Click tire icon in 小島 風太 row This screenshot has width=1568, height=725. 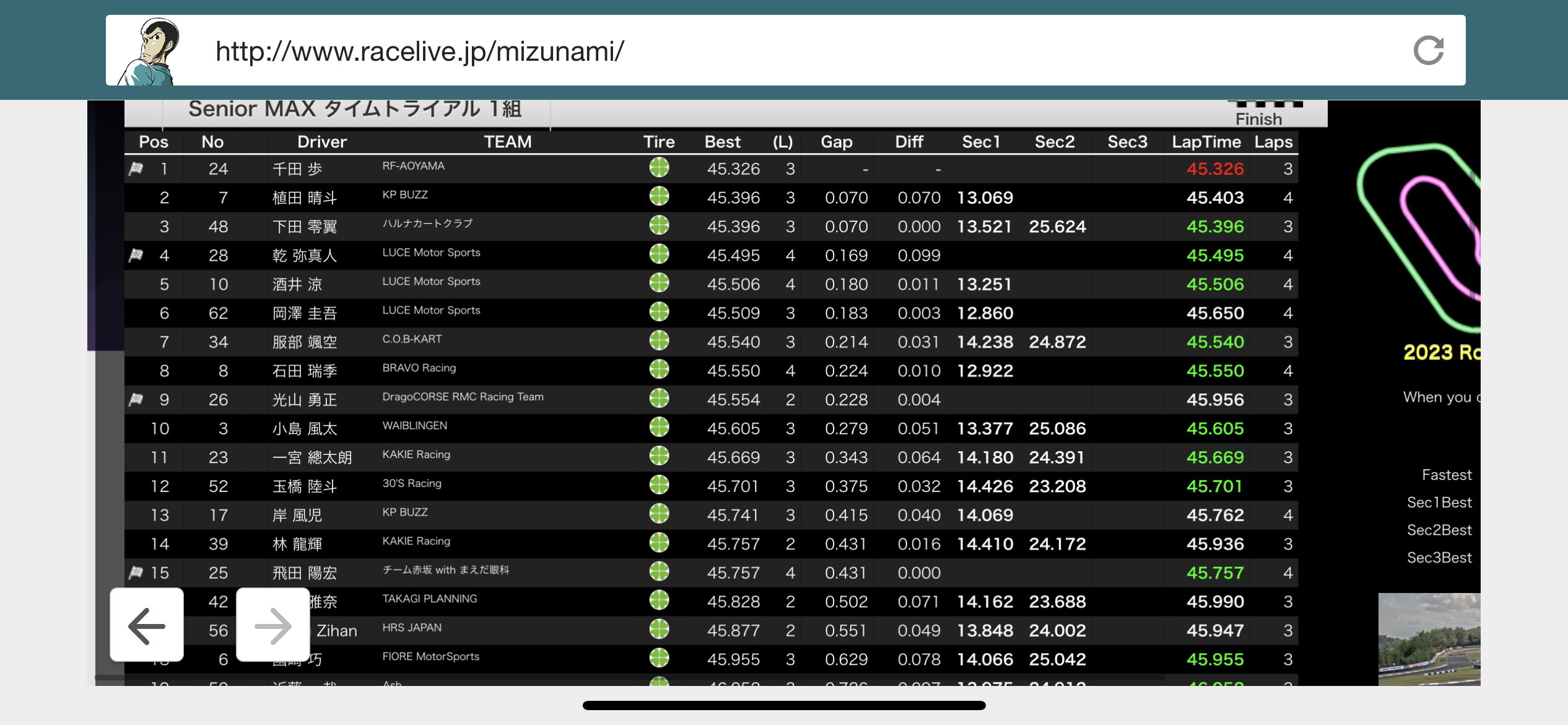tap(659, 427)
